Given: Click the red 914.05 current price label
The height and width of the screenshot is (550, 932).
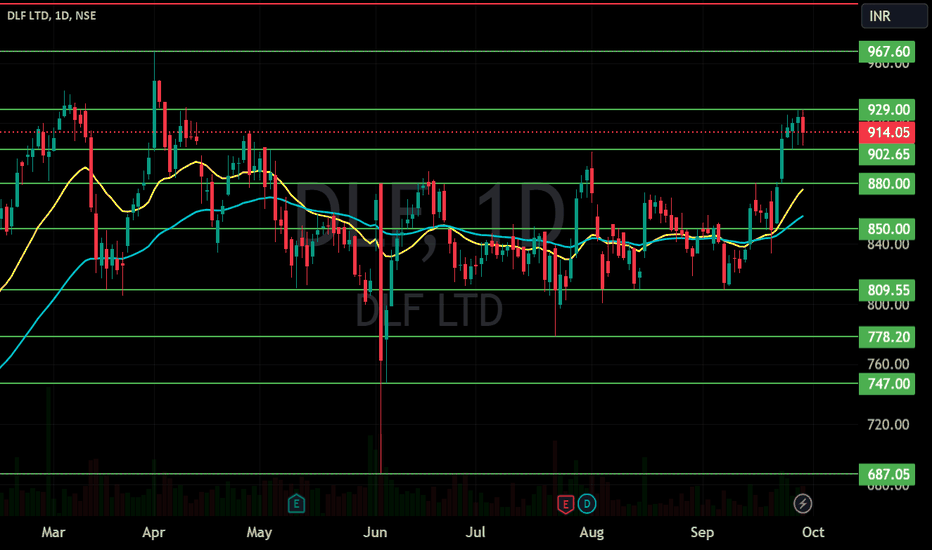Looking at the screenshot, I should [x=887, y=133].
